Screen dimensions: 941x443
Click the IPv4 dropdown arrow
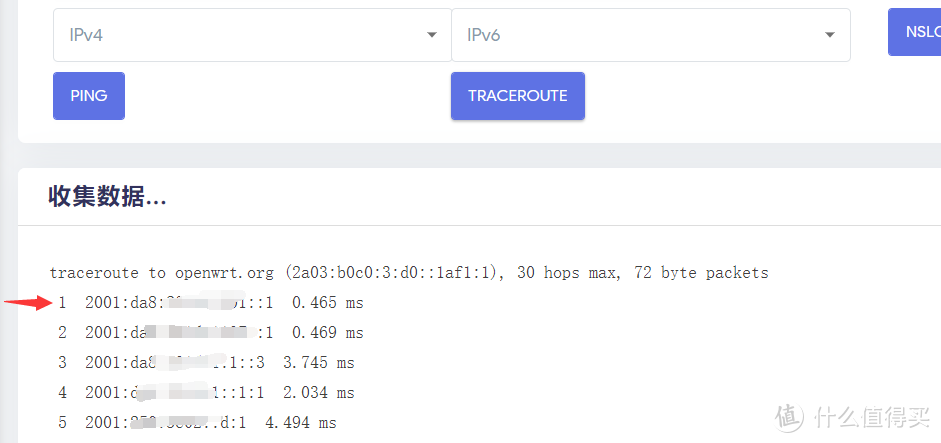(x=432, y=35)
